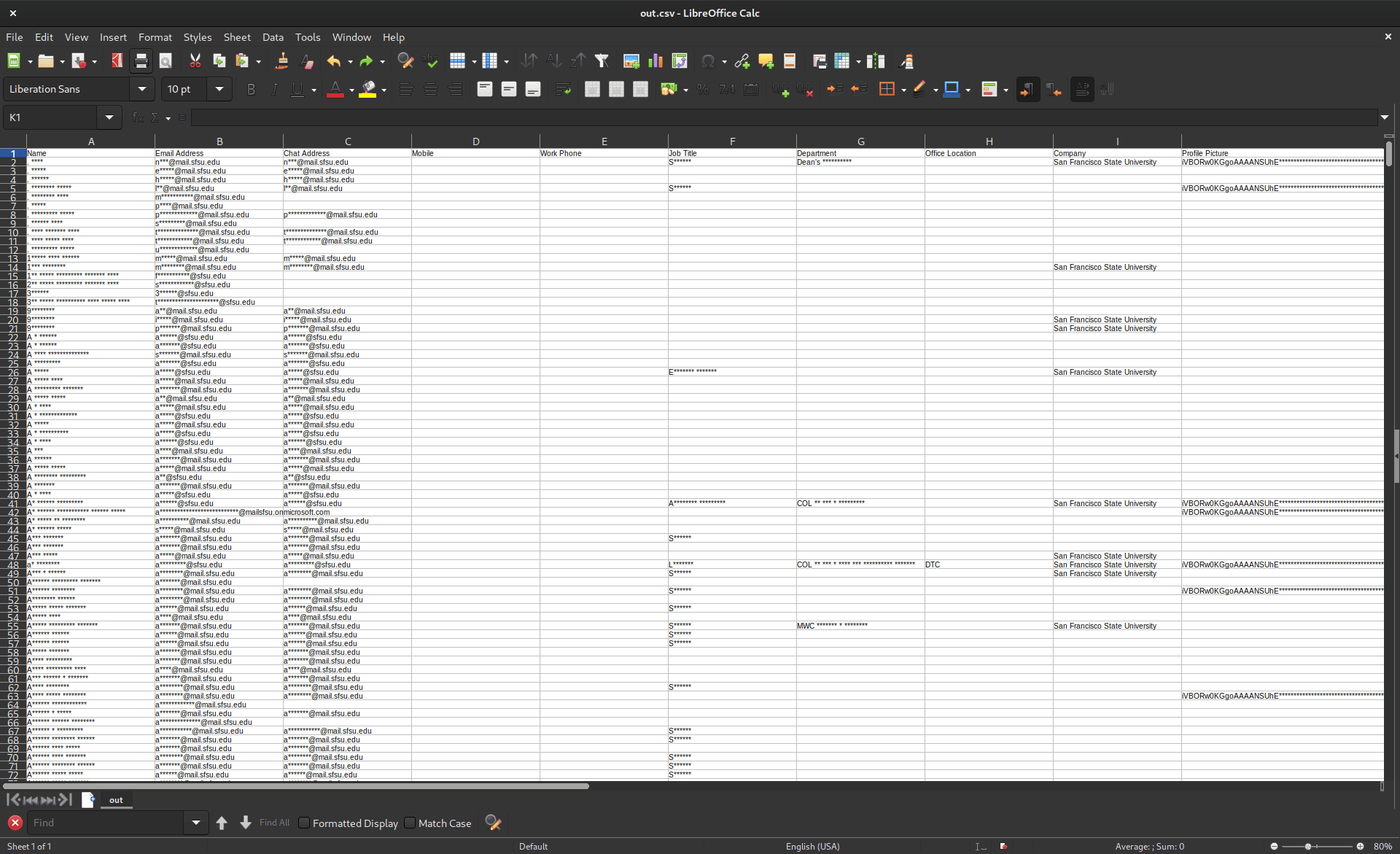Click inside the Find search field
This screenshot has height=854, width=1400.
[x=106, y=823]
